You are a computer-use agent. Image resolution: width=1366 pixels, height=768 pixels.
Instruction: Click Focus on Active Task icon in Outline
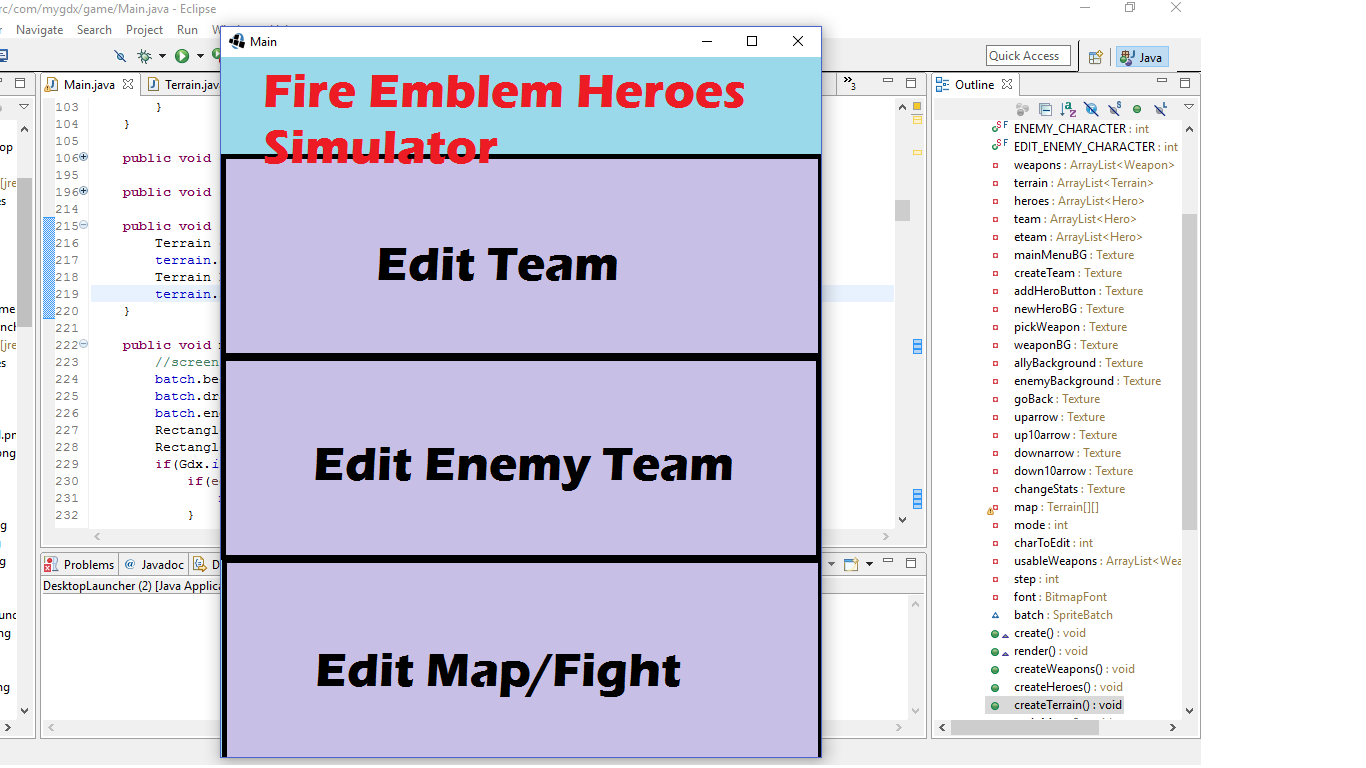1022,109
